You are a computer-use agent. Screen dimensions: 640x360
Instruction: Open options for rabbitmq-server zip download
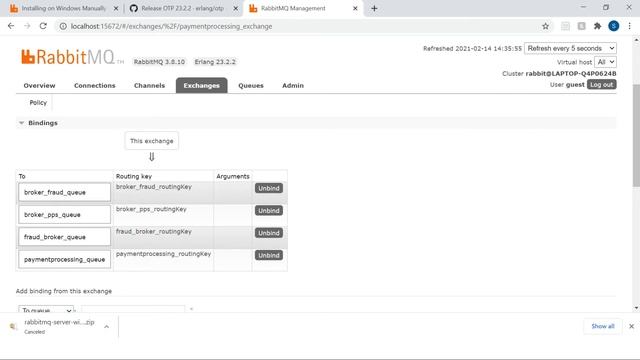click(107, 327)
